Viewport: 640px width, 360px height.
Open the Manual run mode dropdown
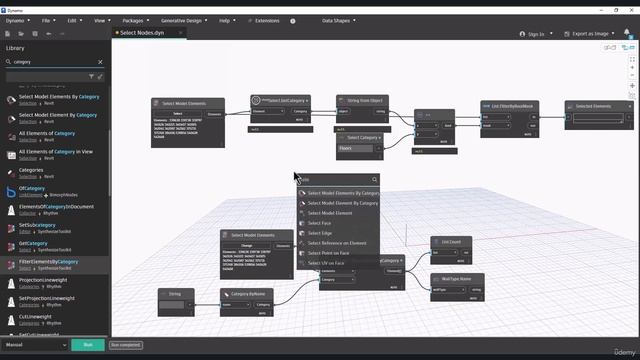(x=35, y=345)
